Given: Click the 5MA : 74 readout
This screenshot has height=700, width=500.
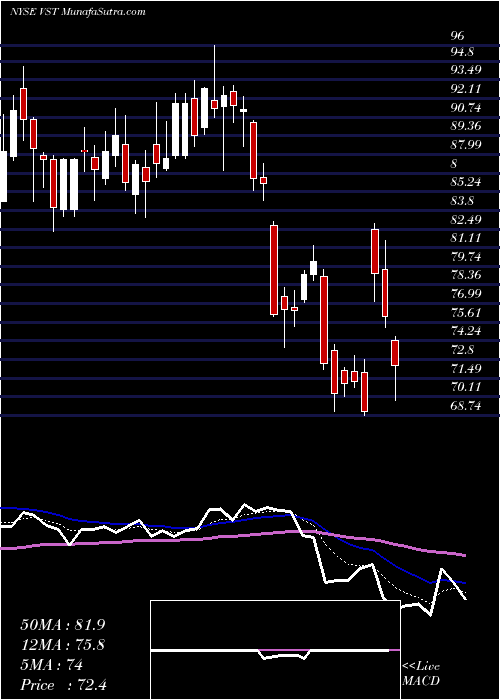Looking at the screenshot, I should point(52,665).
